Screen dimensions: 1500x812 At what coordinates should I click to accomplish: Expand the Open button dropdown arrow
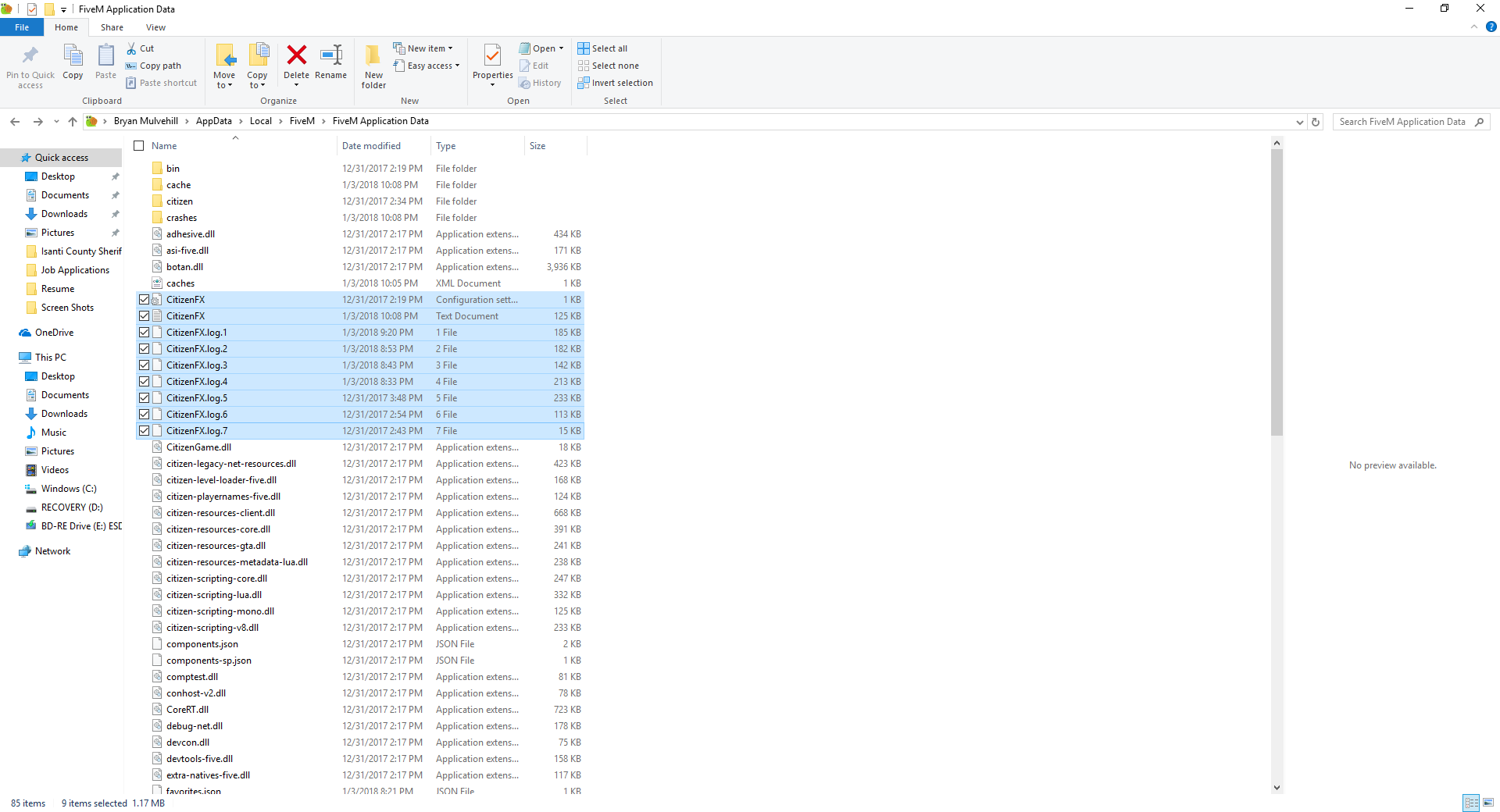[x=561, y=48]
